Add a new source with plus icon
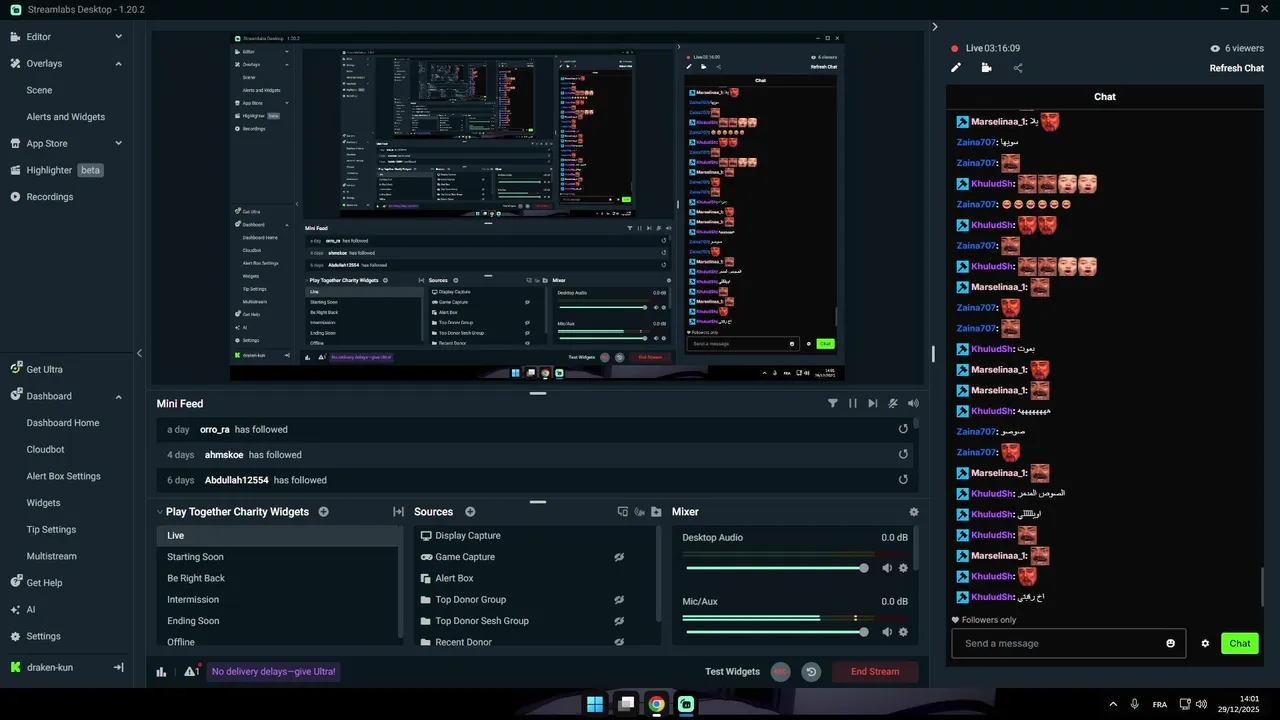 tap(470, 512)
